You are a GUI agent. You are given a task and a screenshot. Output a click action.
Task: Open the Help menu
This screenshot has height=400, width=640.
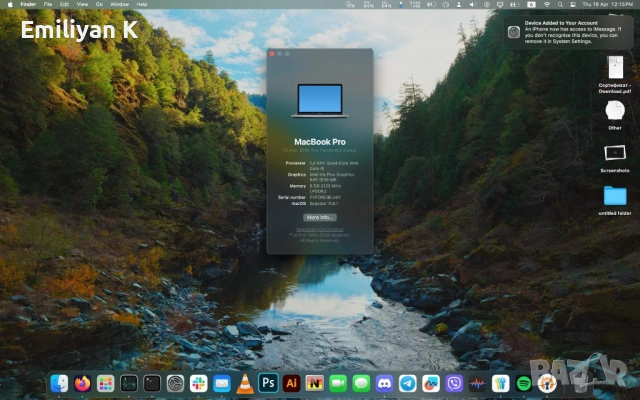pos(142,4)
